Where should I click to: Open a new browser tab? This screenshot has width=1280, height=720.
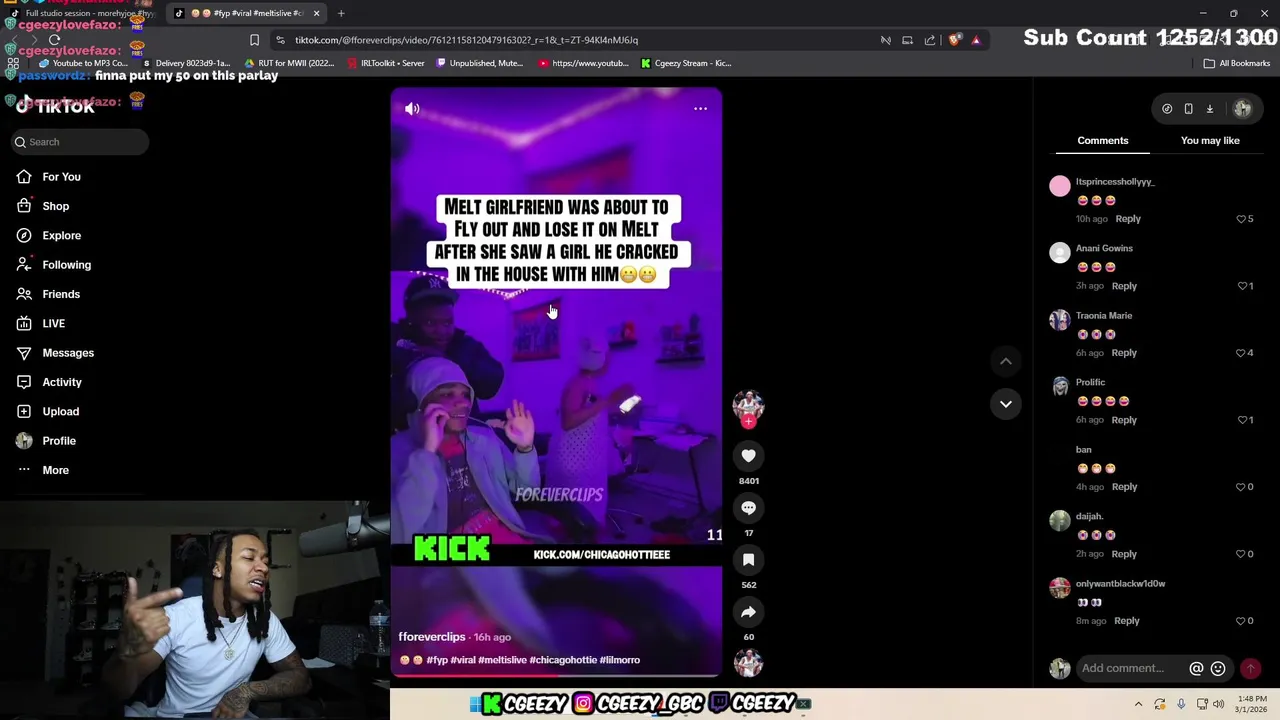coord(341,13)
